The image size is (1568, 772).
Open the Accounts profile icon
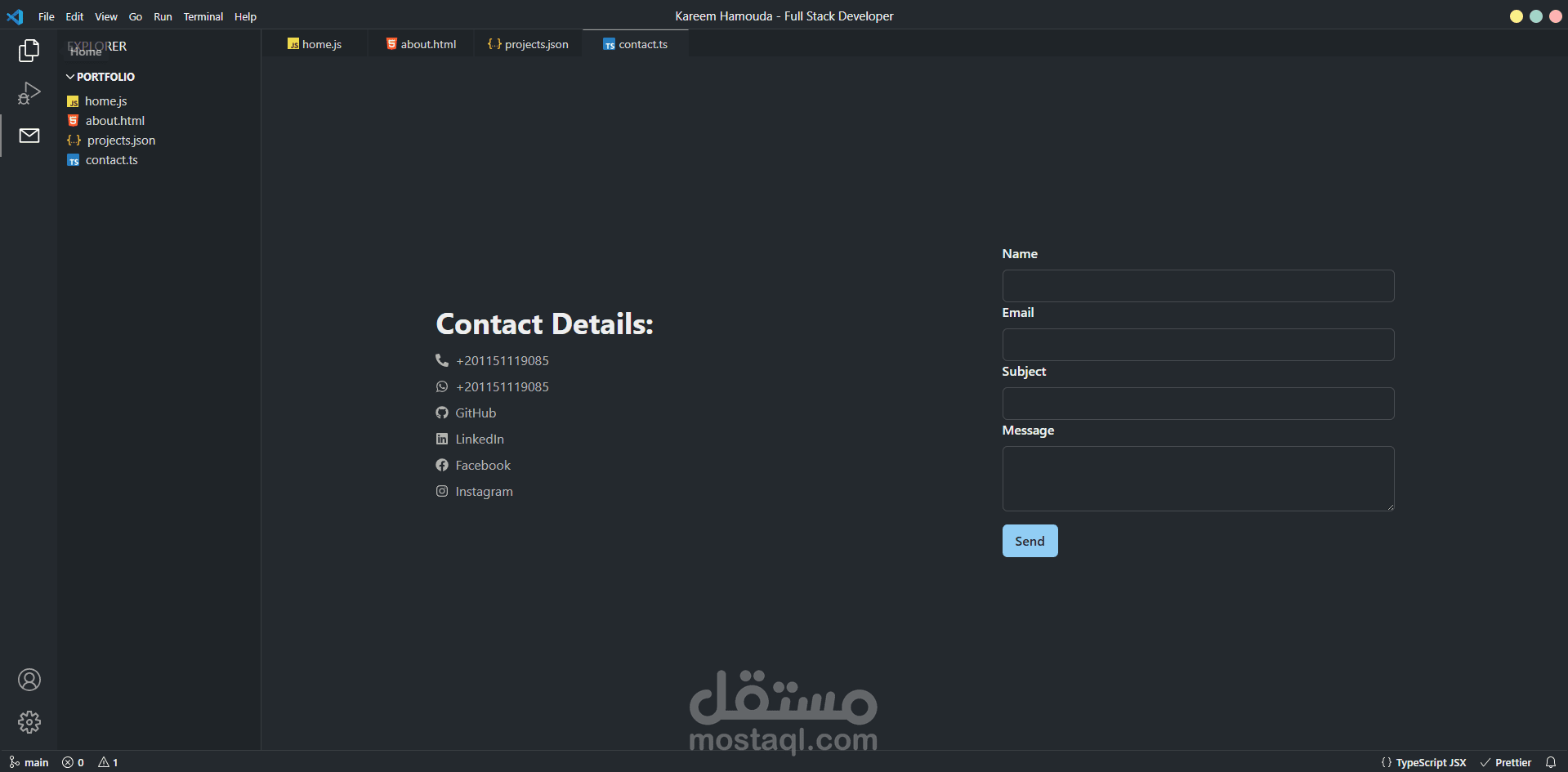coord(29,680)
